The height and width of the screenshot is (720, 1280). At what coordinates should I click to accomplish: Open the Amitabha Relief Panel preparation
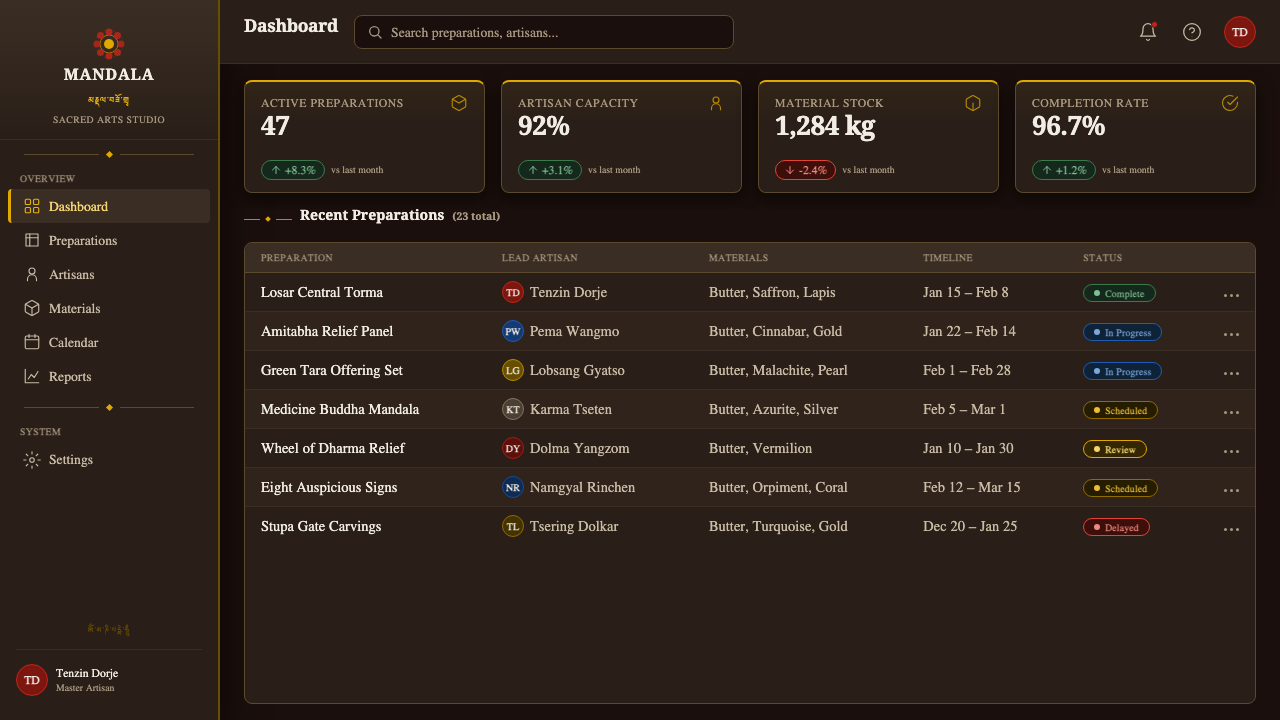coord(327,331)
